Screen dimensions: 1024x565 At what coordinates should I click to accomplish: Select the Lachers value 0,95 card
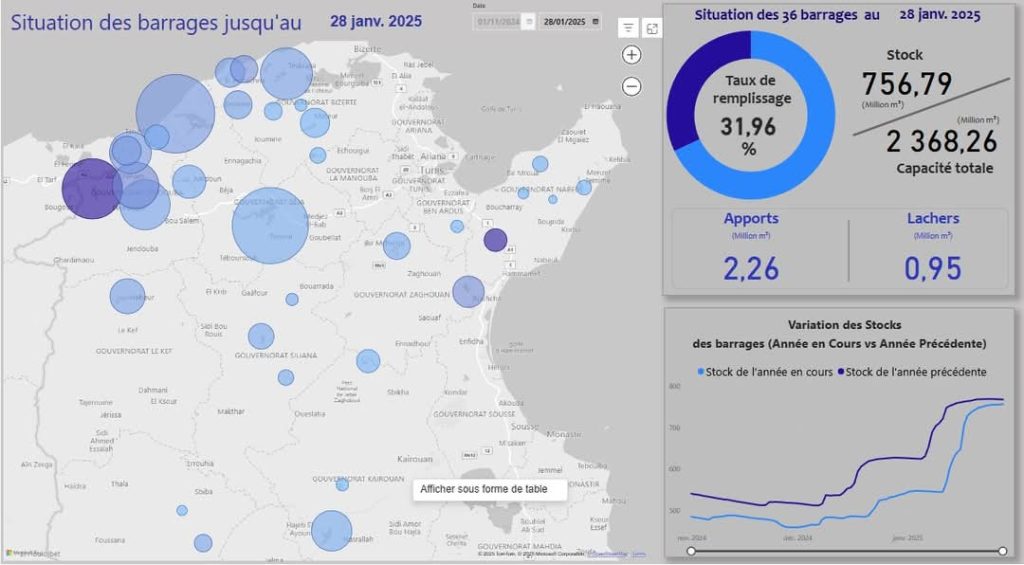[x=932, y=267]
